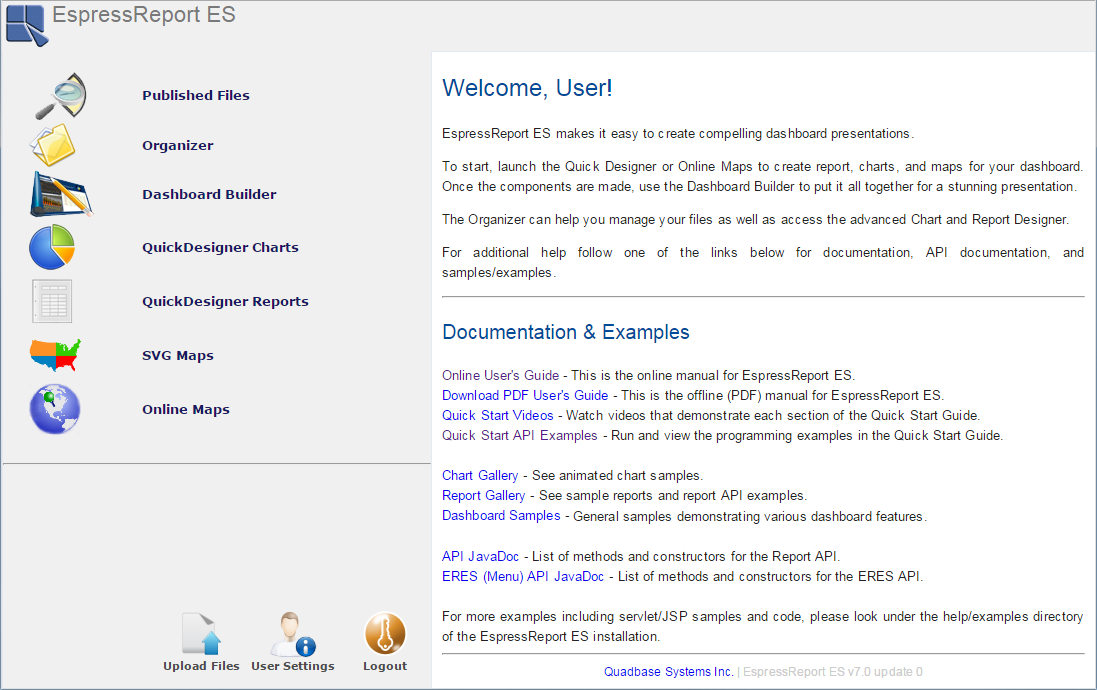Click the 'Welcome, User!' heading
The image size is (1097, 690).
[528, 87]
